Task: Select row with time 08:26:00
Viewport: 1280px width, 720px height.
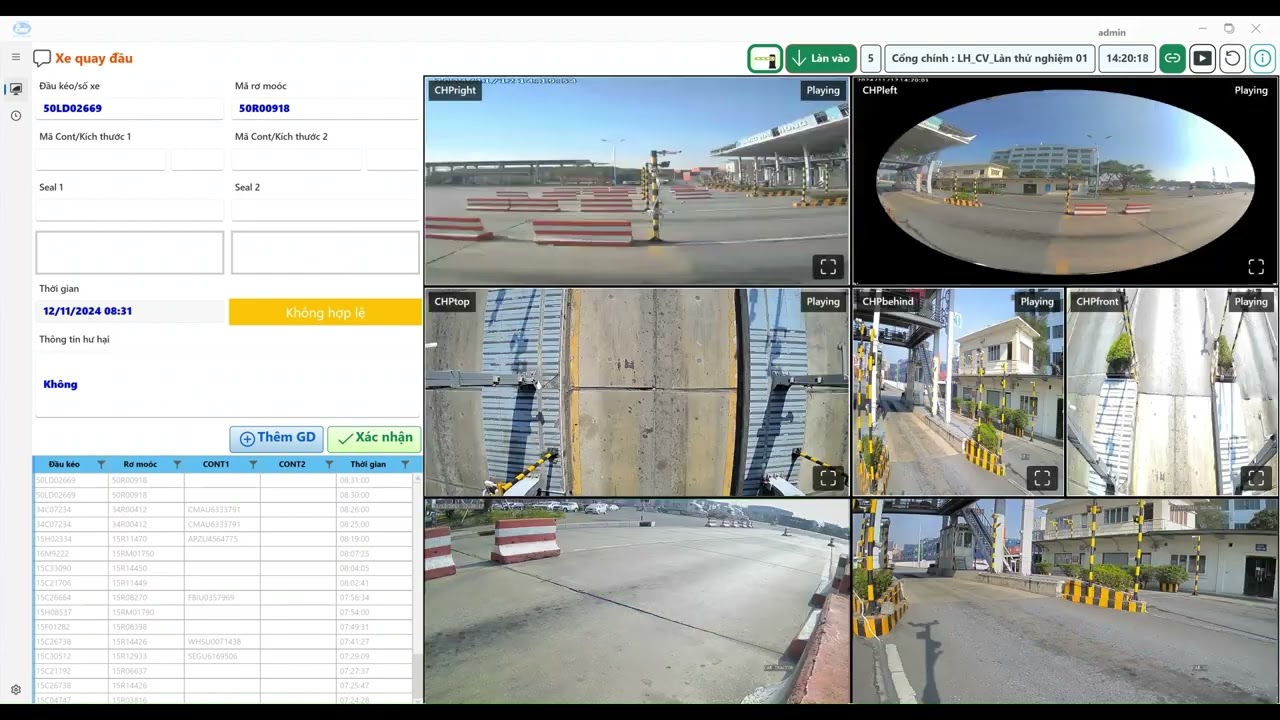Action: (x=222, y=510)
